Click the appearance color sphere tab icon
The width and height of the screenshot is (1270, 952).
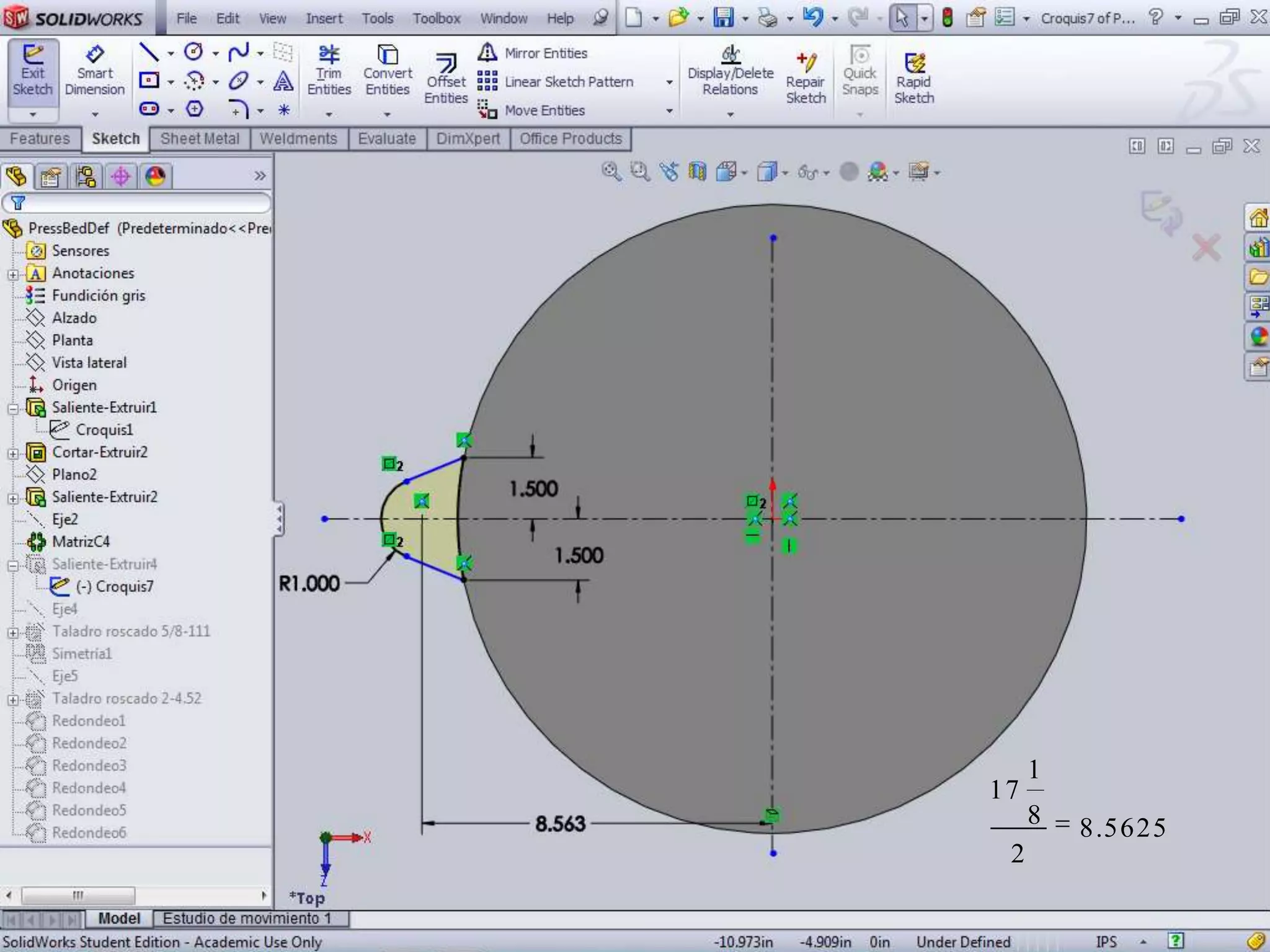[155, 177]
